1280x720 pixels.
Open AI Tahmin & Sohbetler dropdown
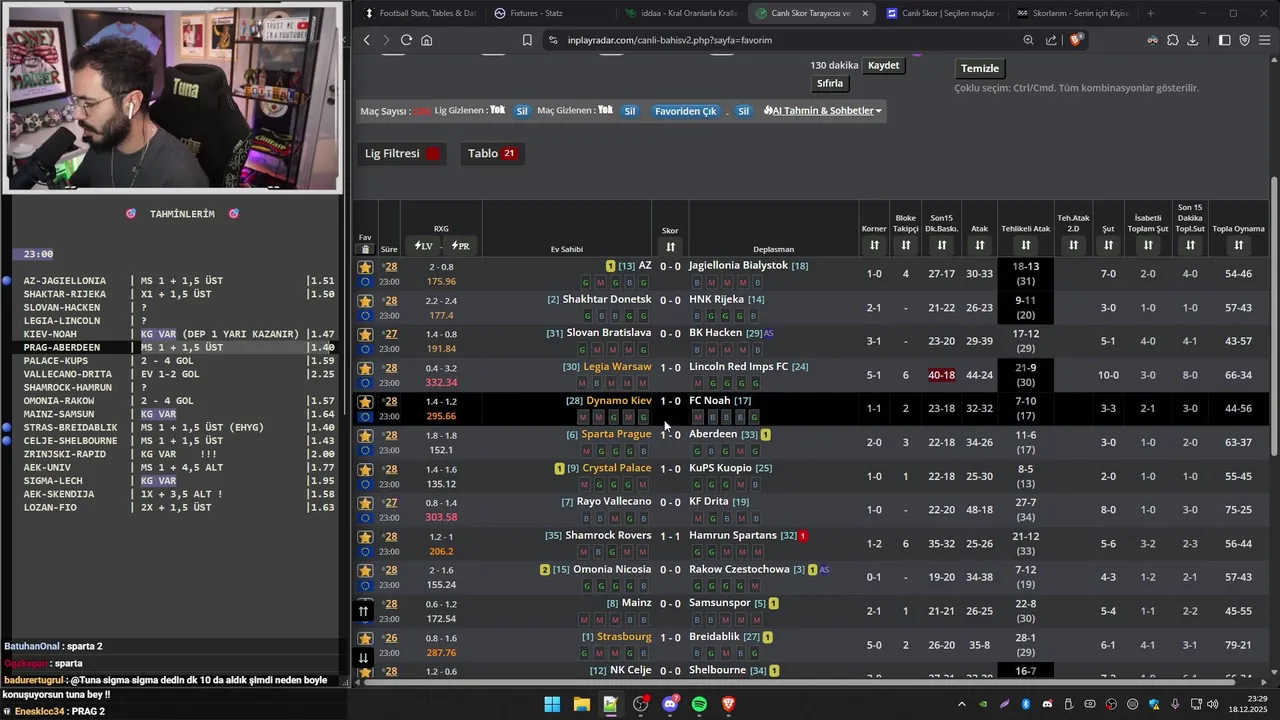coord(822,111)
